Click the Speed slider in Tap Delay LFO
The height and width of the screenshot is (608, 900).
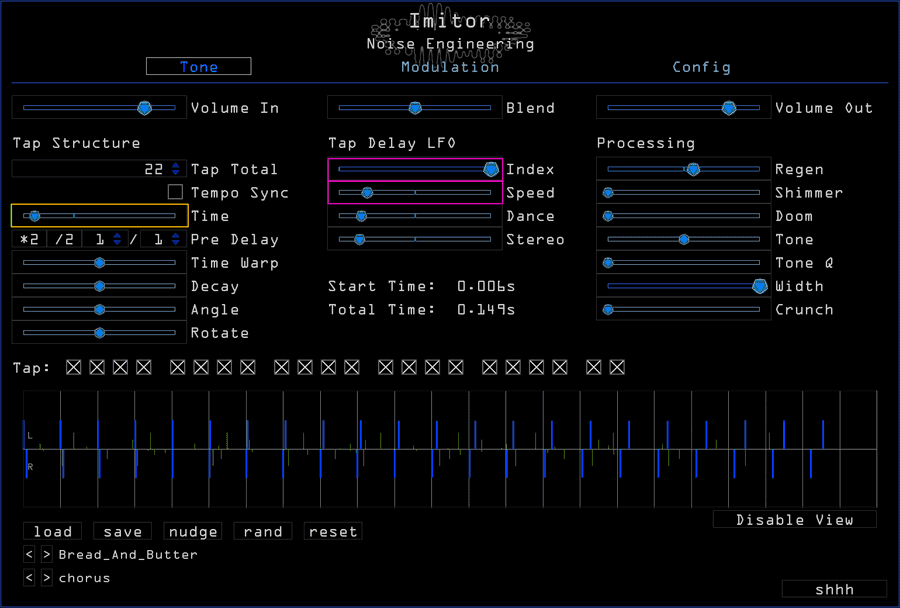click(415, 193)
